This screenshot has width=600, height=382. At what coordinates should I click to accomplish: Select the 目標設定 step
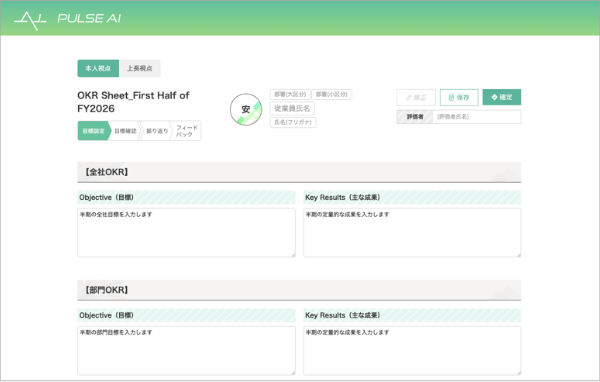click(94, 131)
